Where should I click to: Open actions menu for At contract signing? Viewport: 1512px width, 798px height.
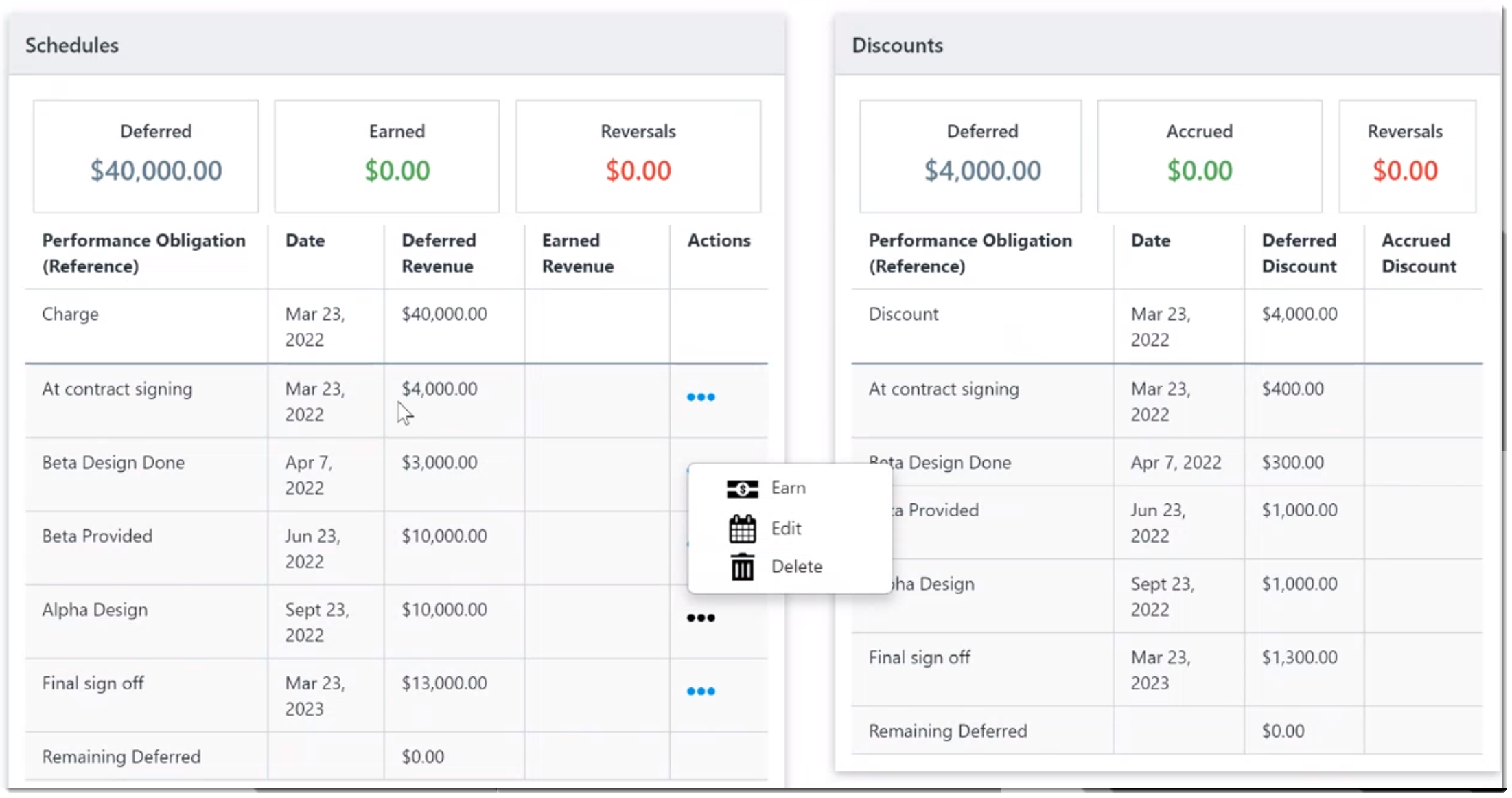[701, 397]
